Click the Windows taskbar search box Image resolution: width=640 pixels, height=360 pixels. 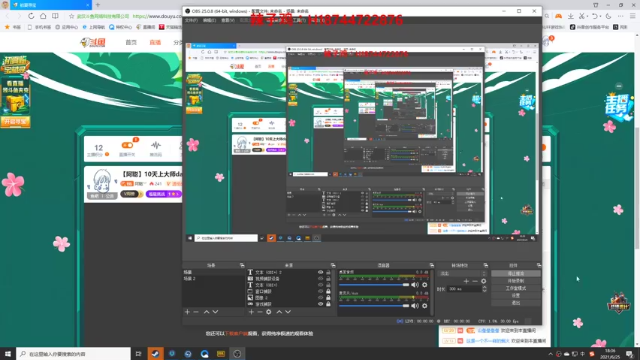[x=73, y=354]
